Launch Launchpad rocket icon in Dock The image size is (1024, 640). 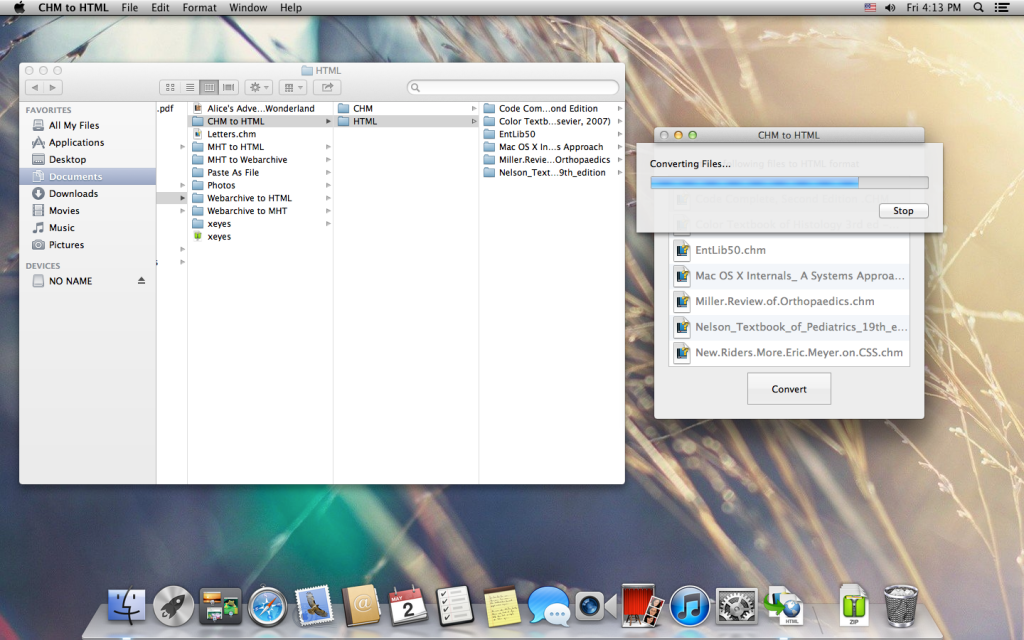coord(173,606)
